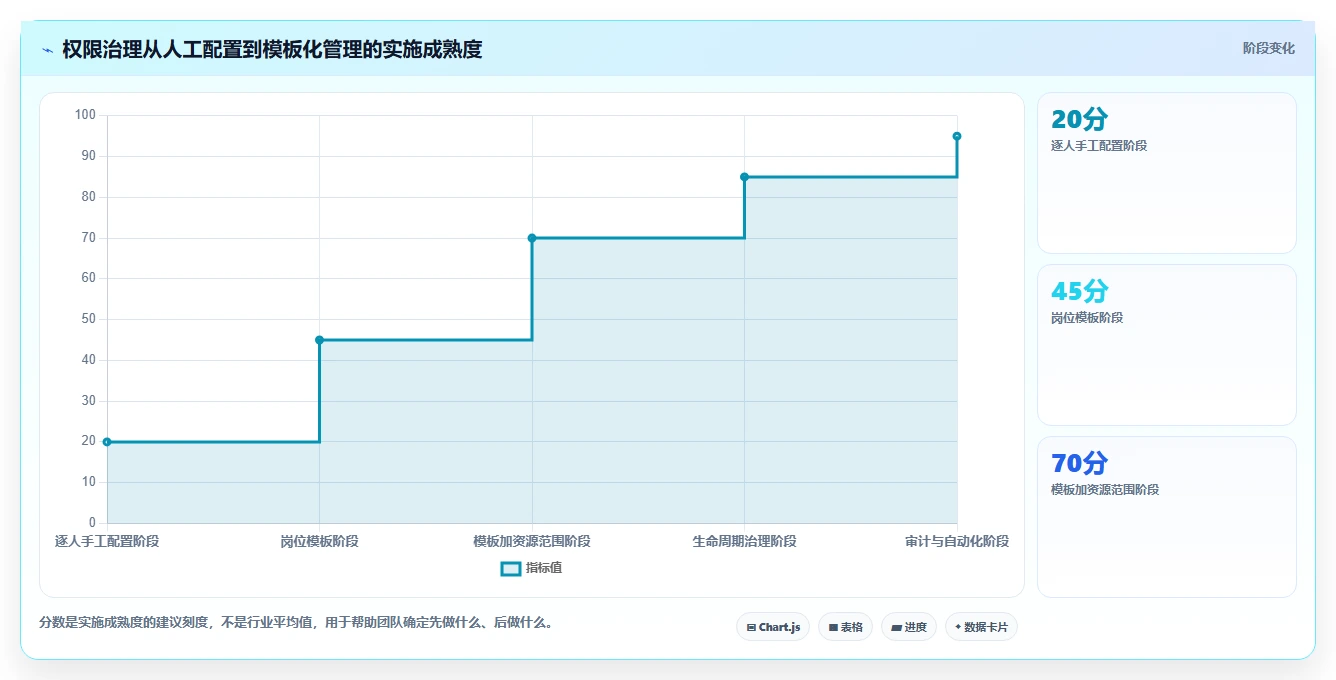
Task: Click the data point at value 95
Action: 957,136
